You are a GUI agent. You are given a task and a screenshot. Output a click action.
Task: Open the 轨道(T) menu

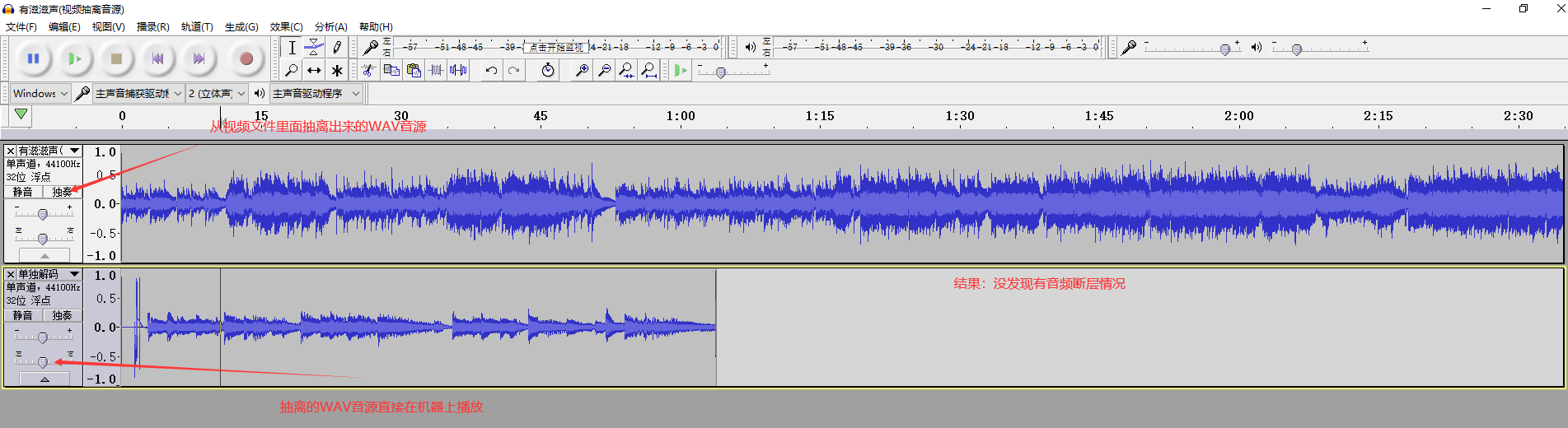coord(197,26)
